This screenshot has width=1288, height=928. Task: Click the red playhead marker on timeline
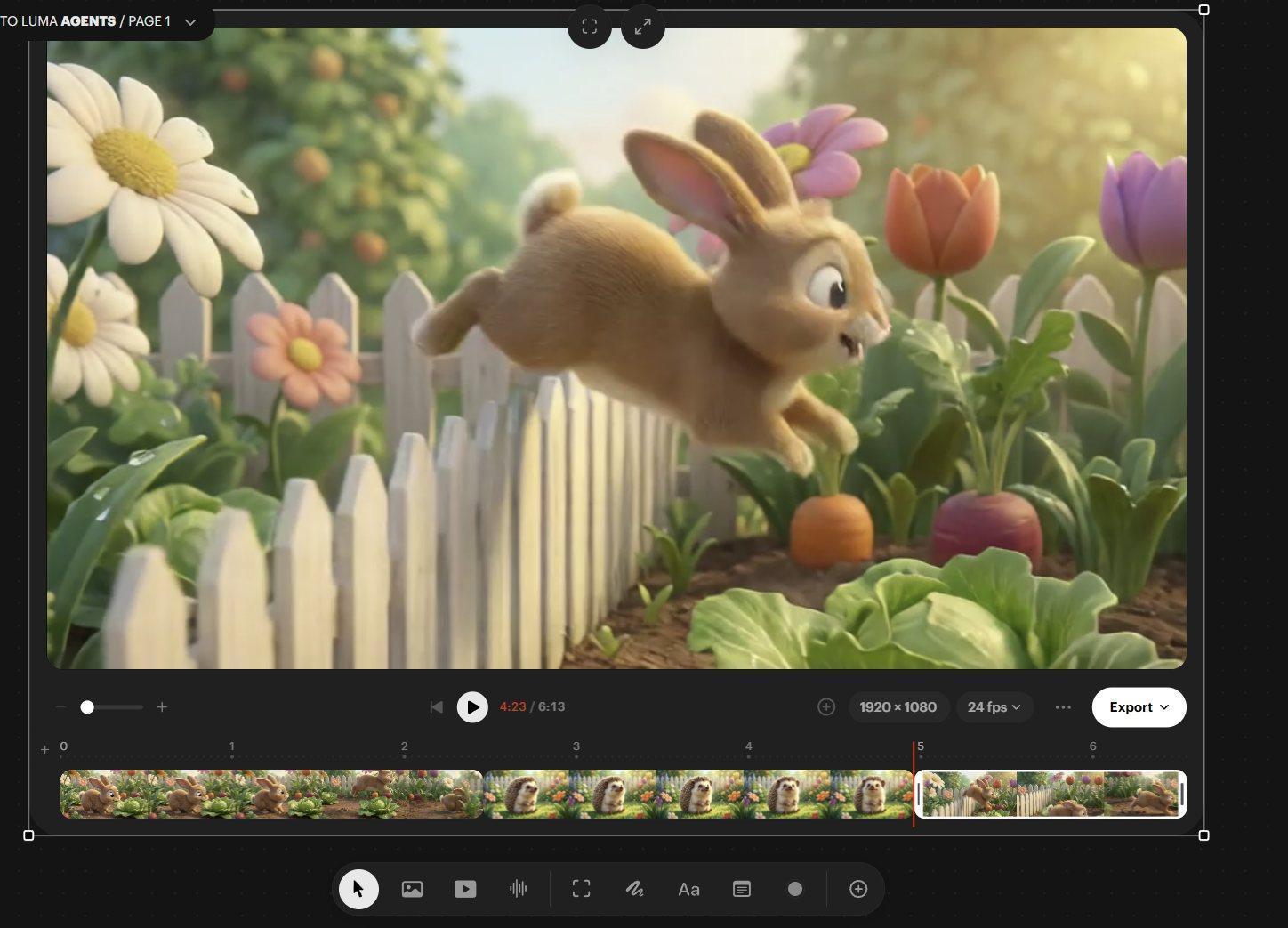tap(914, 783)
